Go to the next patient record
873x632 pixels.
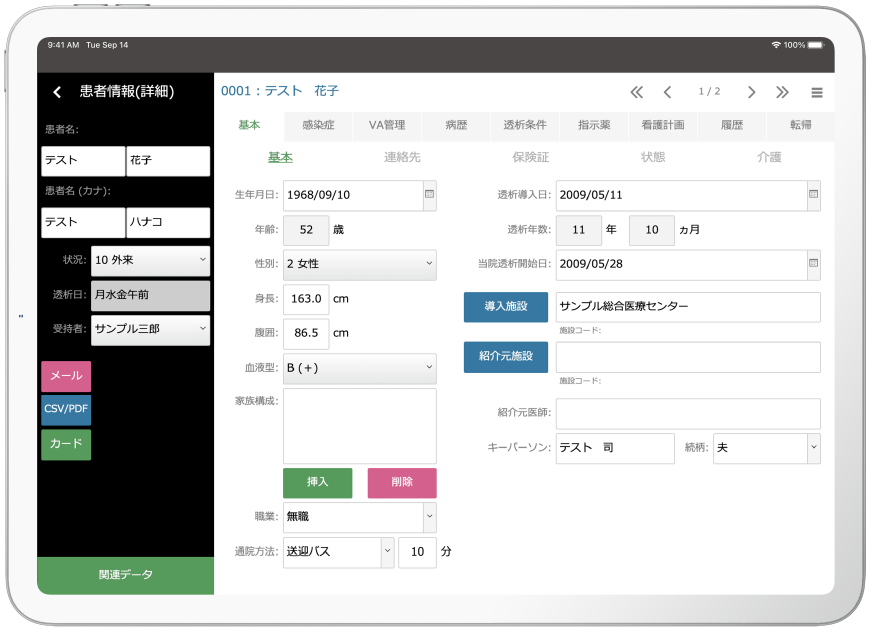click(751, 92)
